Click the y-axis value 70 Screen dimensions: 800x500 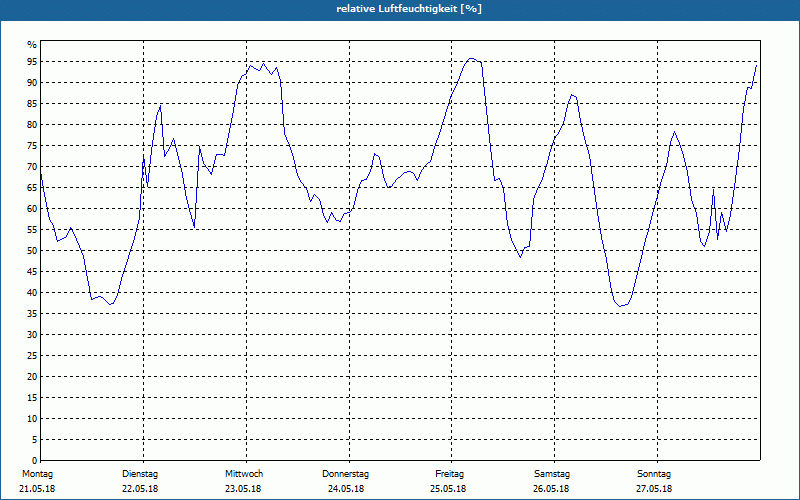(x=32, y=166)
